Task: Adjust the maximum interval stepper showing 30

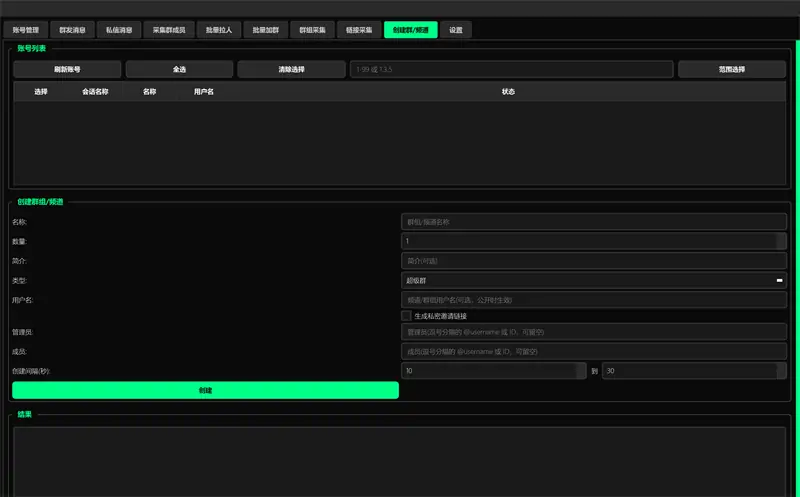Action: point(781,371)
